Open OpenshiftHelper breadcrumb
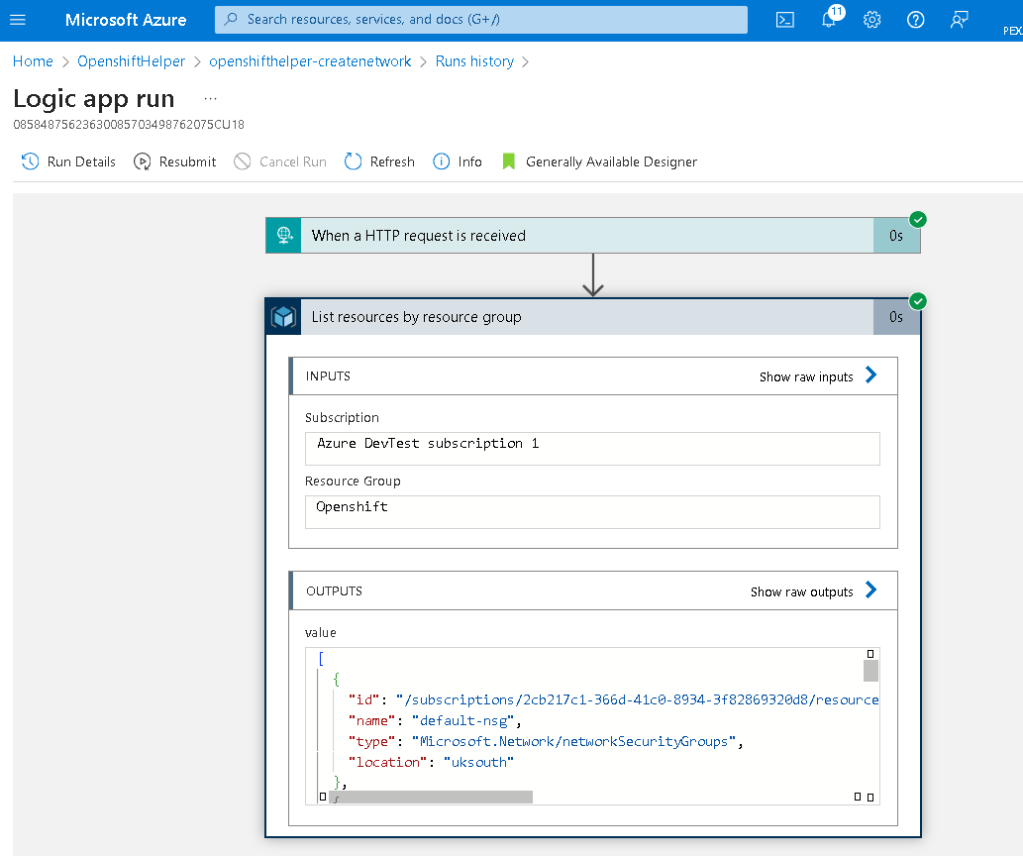 (131, 61)
